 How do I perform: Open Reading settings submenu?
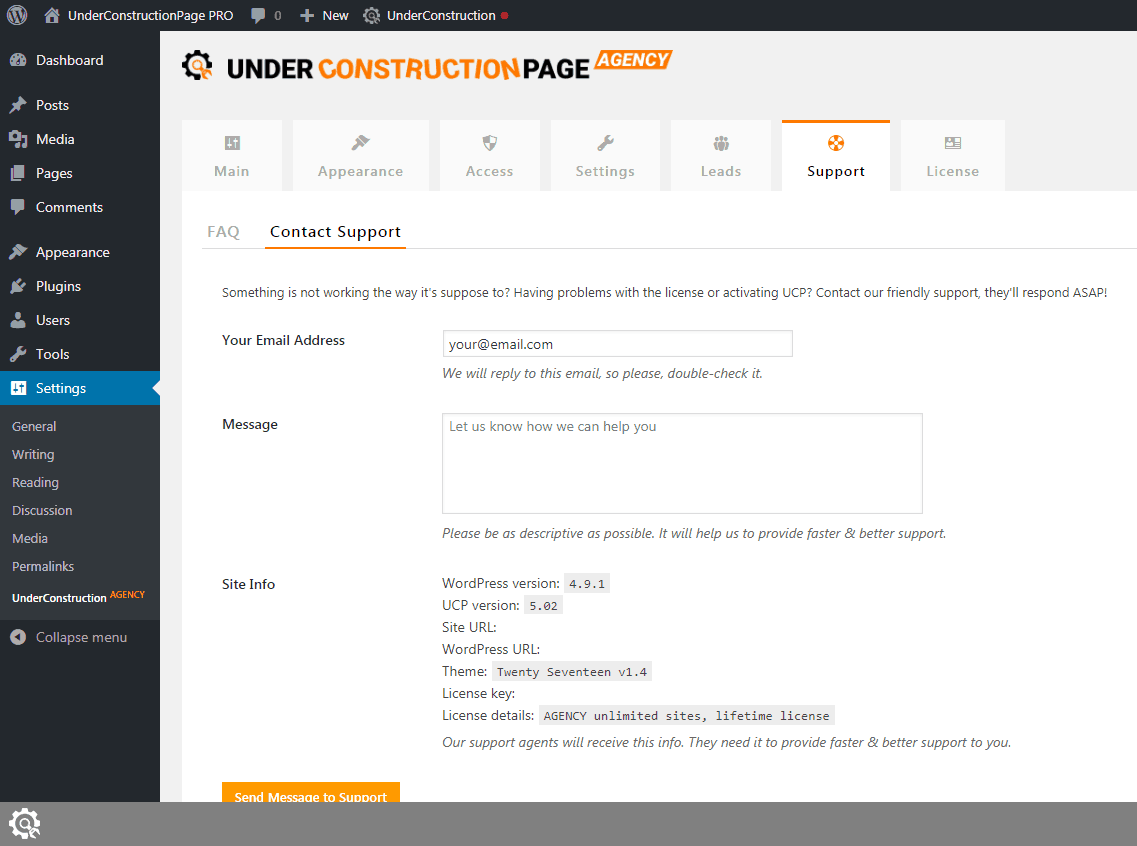click(x=35, y=482)
